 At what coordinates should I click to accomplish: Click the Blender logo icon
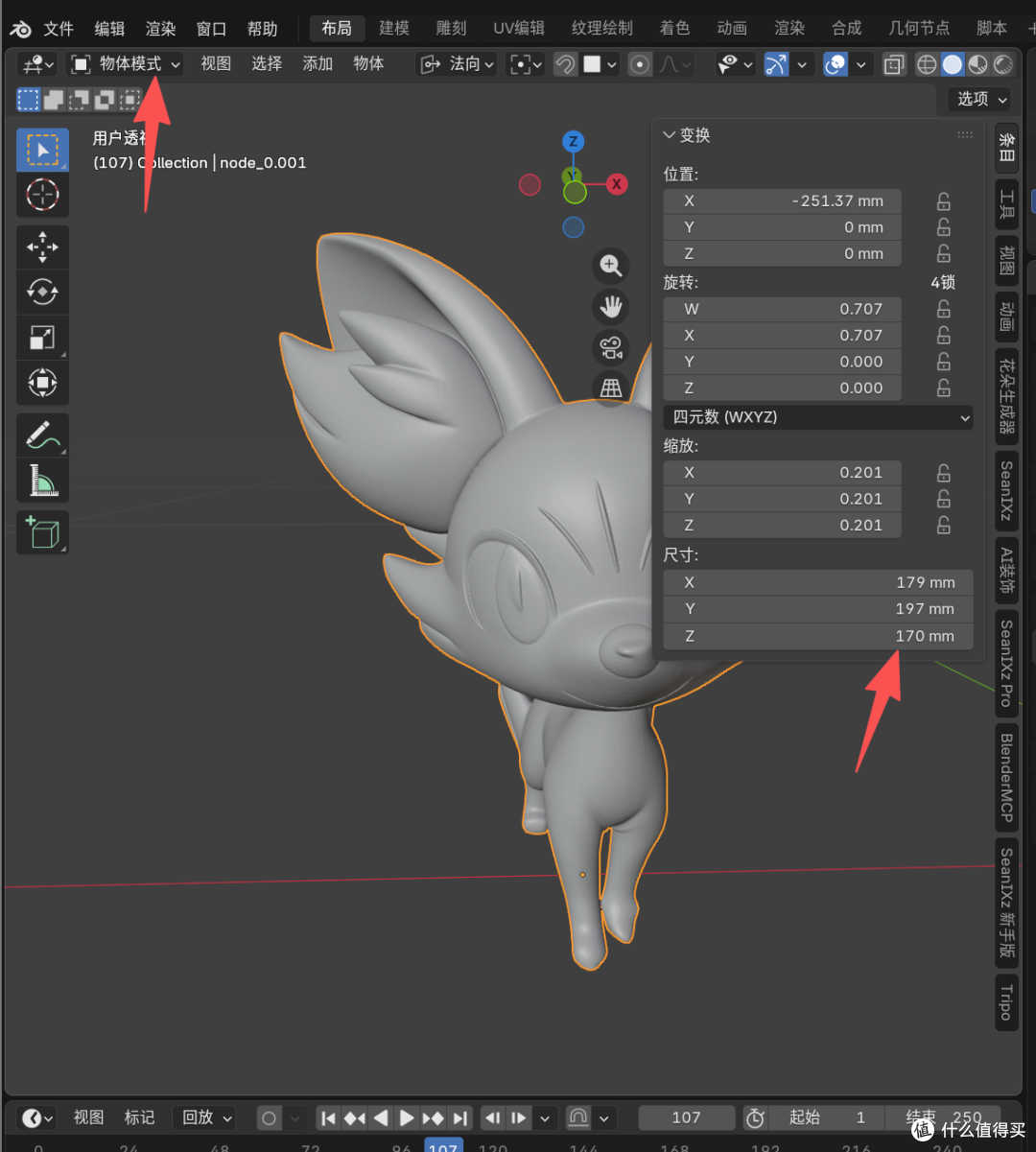[x=21, y=28]
